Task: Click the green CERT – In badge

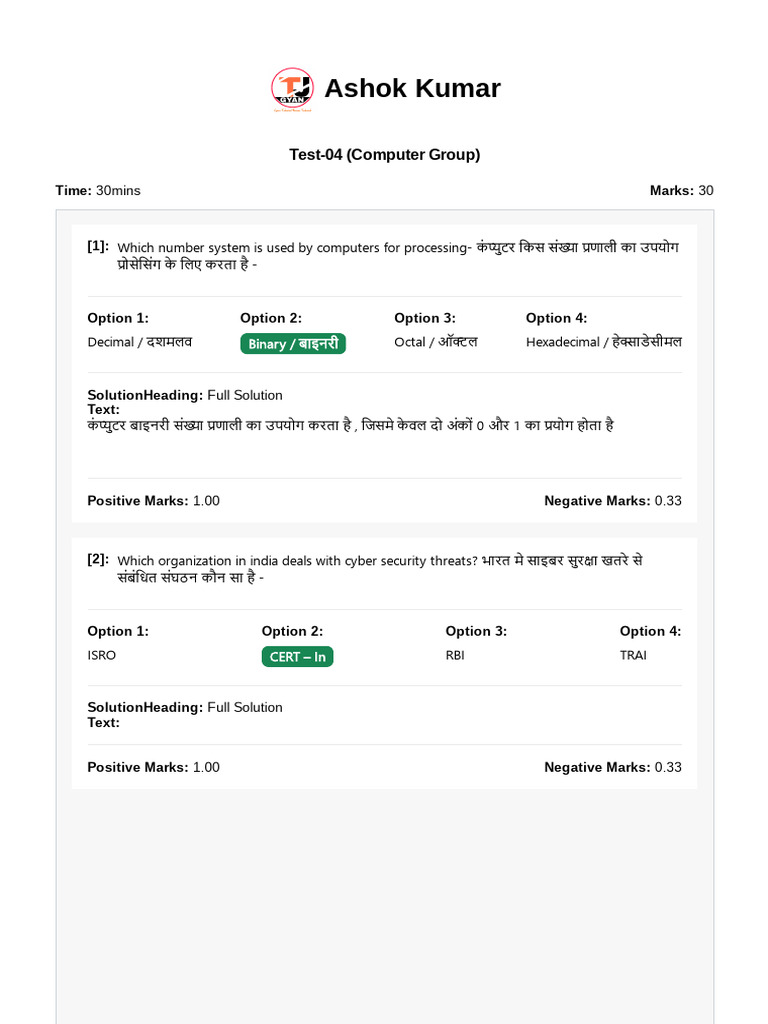Action: coord(297,656)
